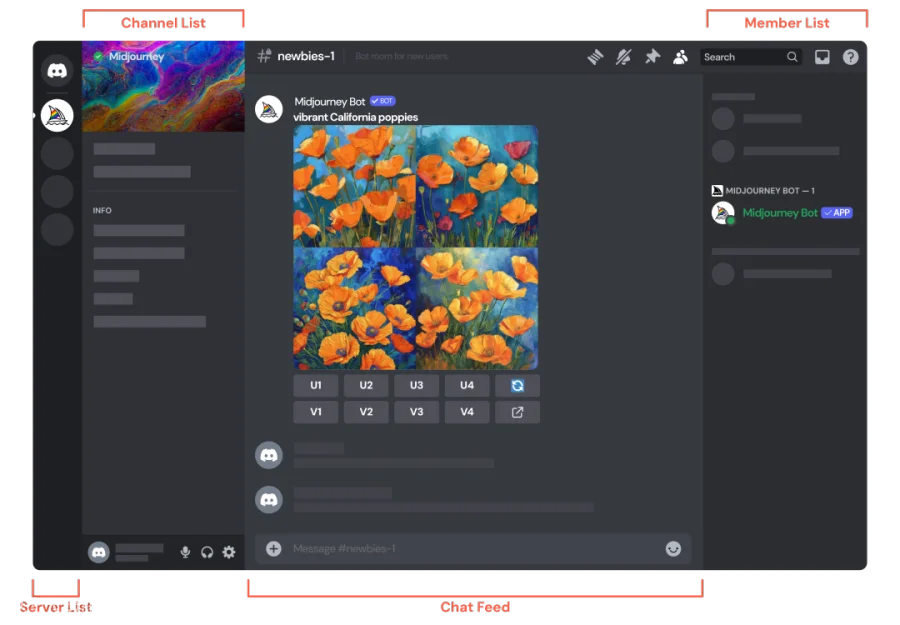This screenshot has height=625, width=900.
Task: Open the Threads icon in channel header
Action: click(595, 57)
